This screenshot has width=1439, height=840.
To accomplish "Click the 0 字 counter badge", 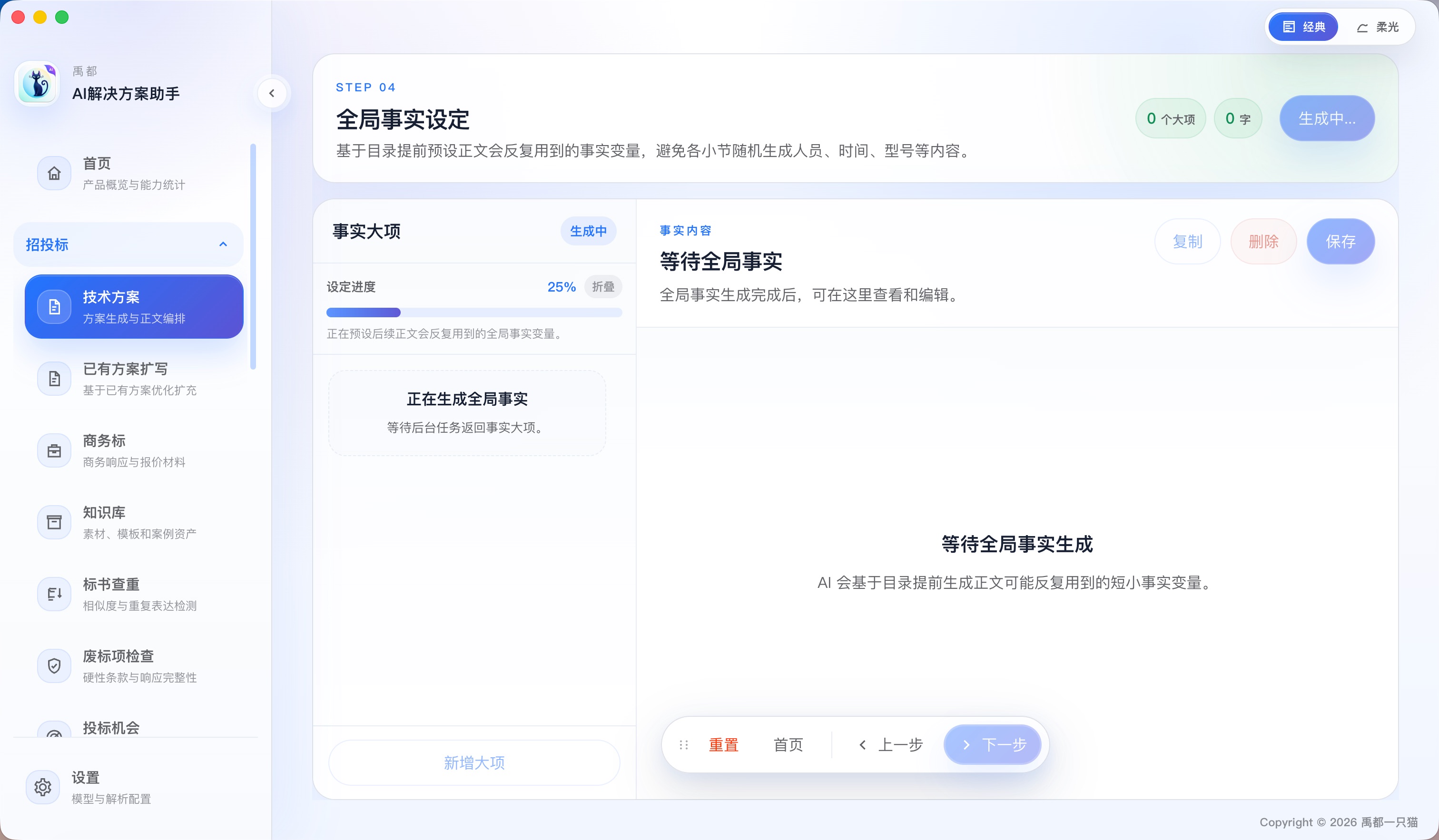I will tap(1238, 118).
